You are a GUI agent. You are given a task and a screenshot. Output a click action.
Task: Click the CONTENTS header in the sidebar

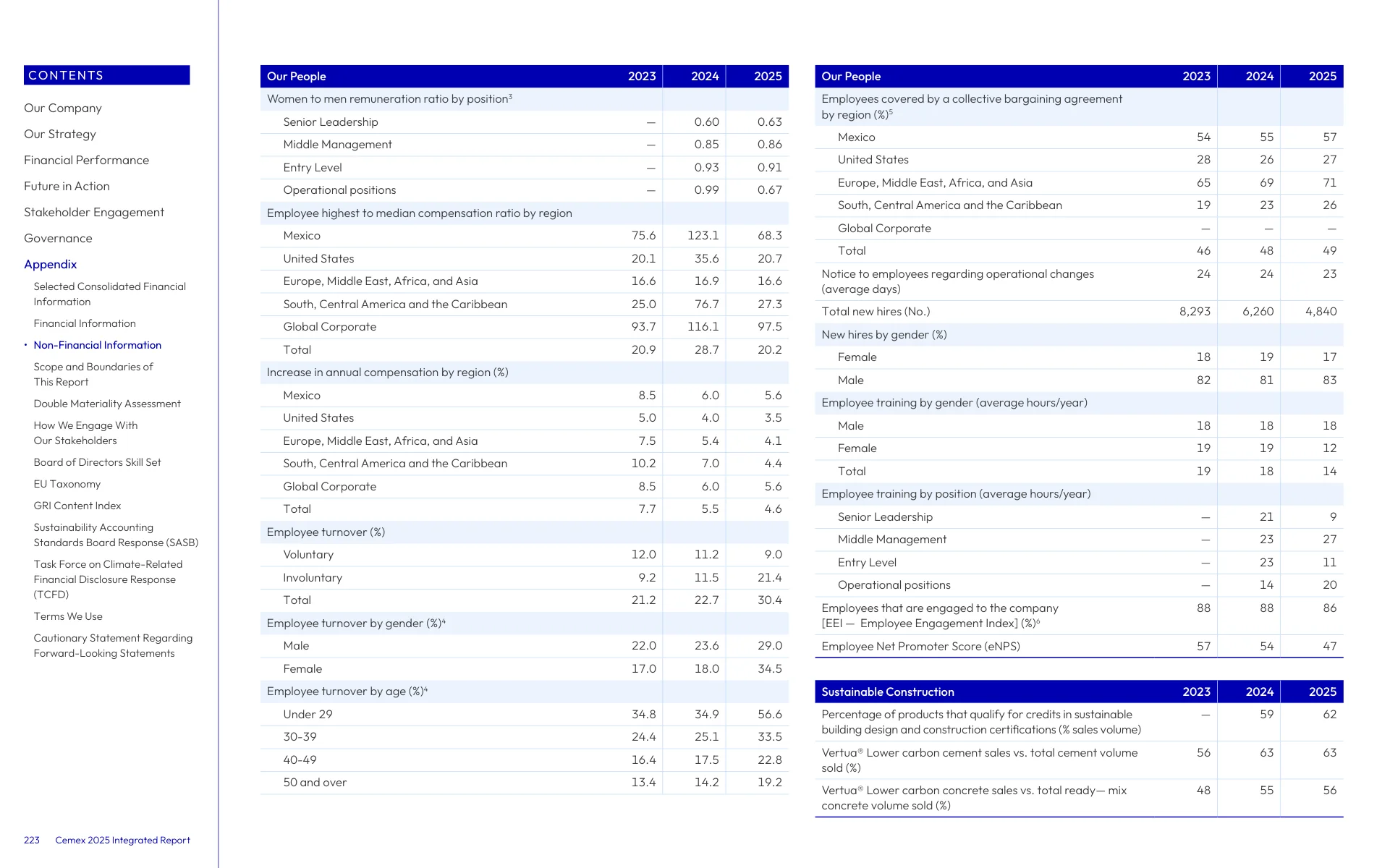[x=107, y=75]
